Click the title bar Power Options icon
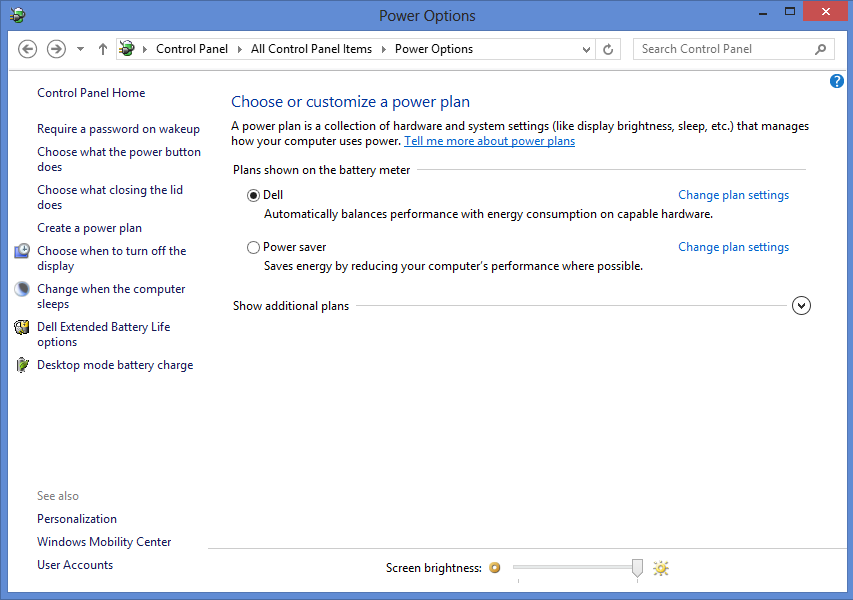853x600 pixels. point(17,15)
